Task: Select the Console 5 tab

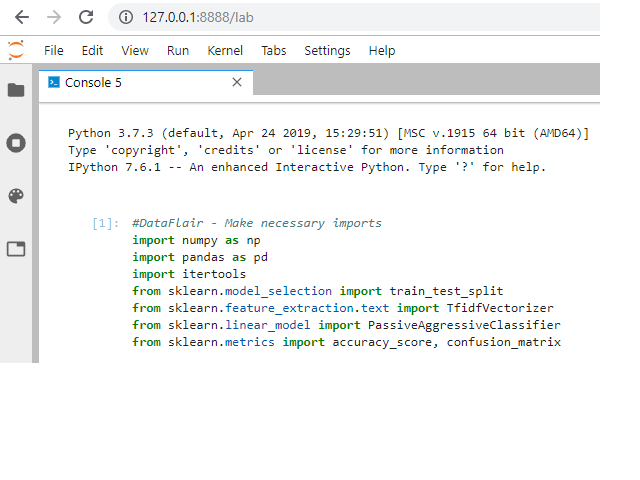Action: [93, 82]
